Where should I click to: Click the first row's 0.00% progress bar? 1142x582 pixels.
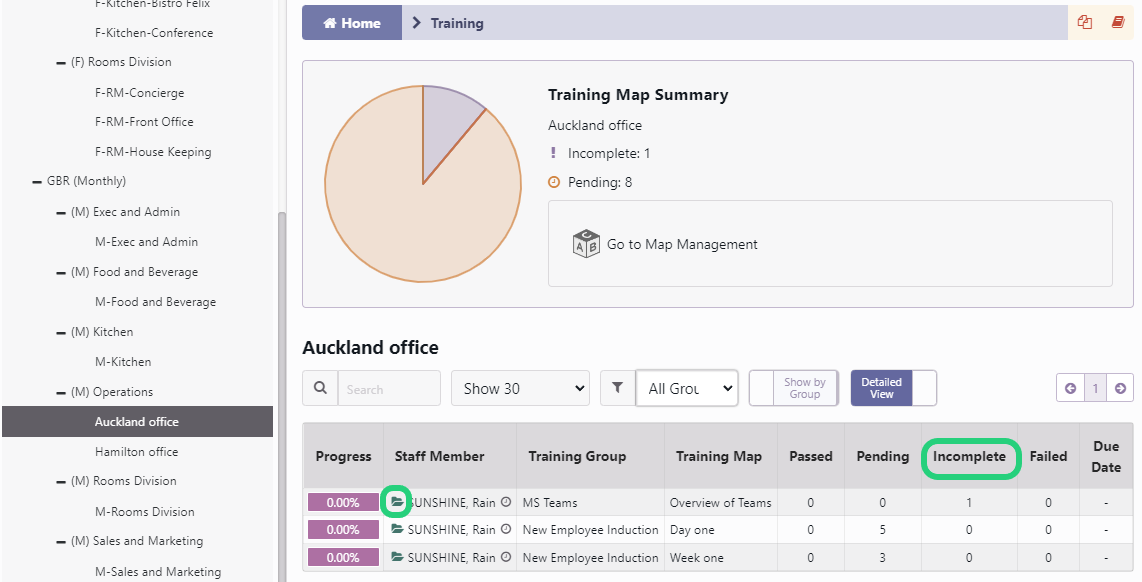(x=343, y=502)
